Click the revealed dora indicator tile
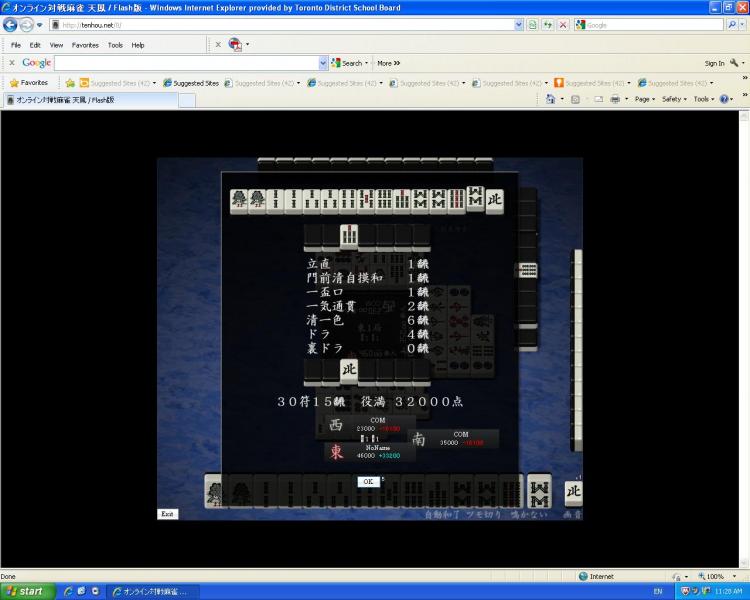 (349, 237)
